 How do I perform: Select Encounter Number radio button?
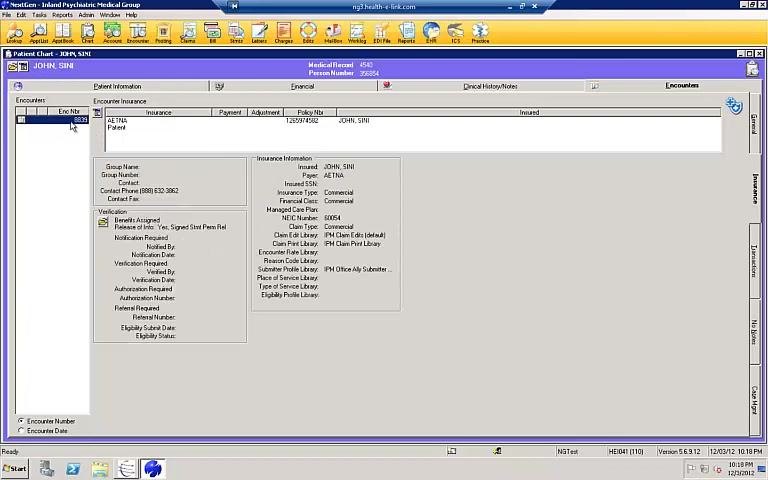(21, 421)
